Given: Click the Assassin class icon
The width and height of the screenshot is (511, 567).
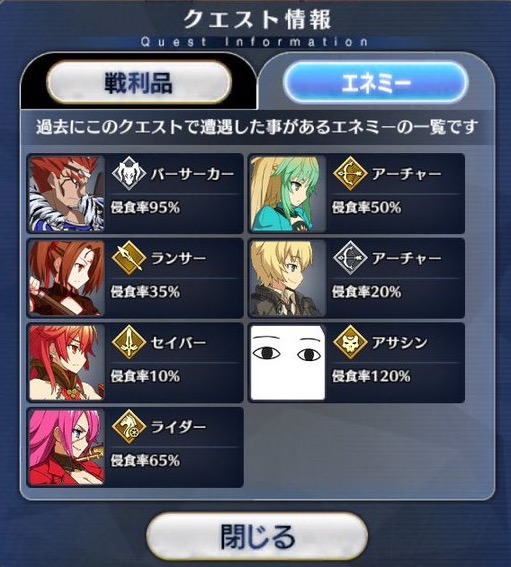Looking at the screenshot, I should [350, 342].
